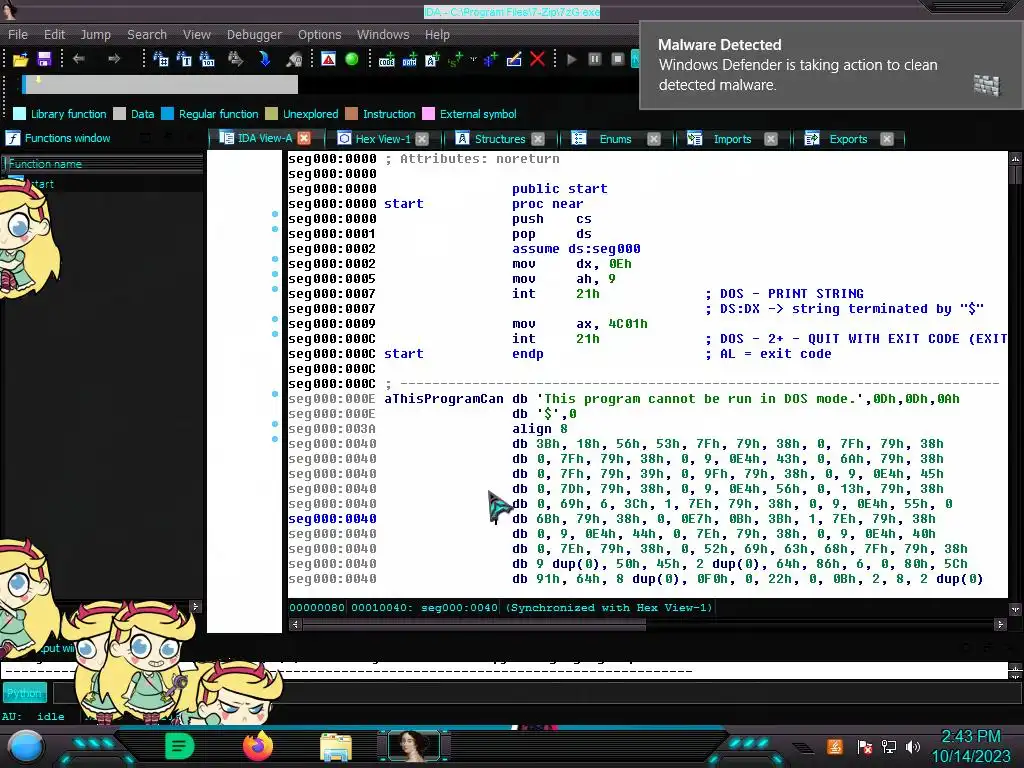This screenshot has height=768, width=1024.
Task: Click the Function name column header
Action: point(103,164)
